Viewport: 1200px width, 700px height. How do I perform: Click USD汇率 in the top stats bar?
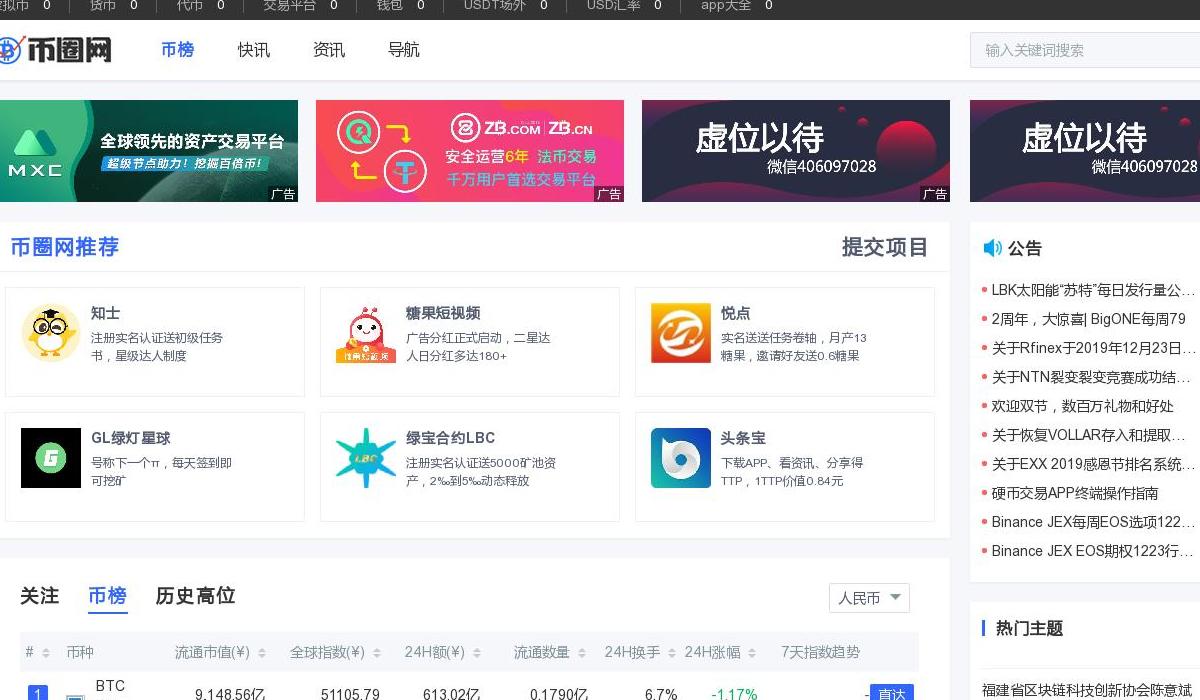613,5
